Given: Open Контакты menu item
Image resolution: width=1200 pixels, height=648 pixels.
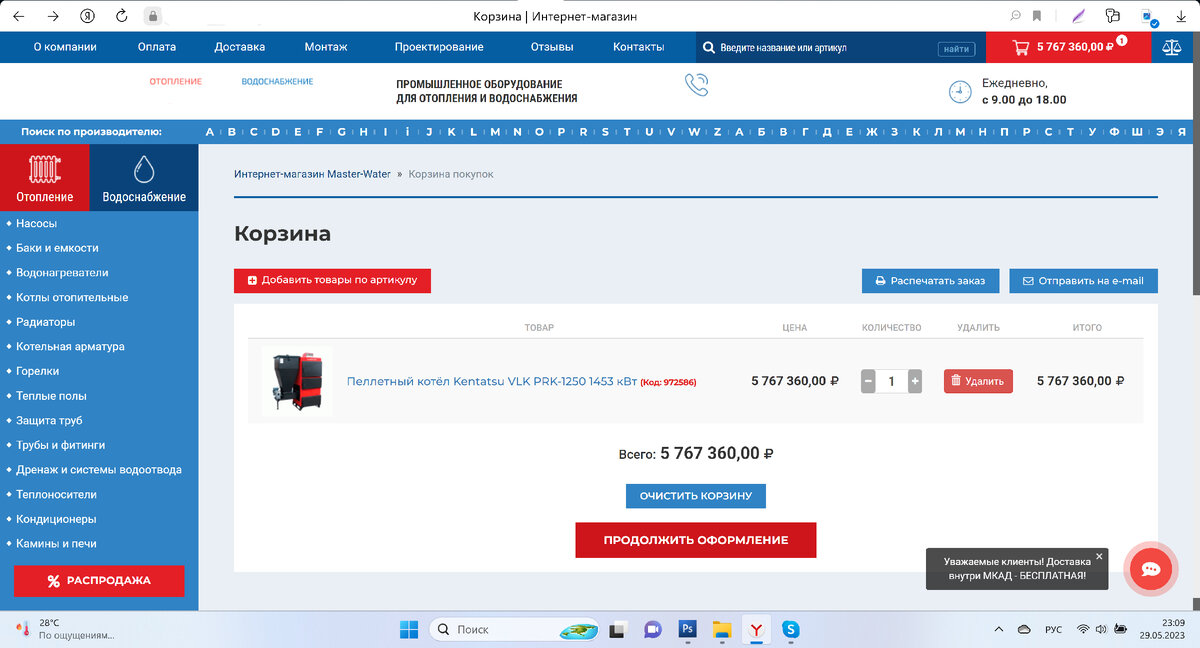Looking at the screenshot, I should 638,47.
